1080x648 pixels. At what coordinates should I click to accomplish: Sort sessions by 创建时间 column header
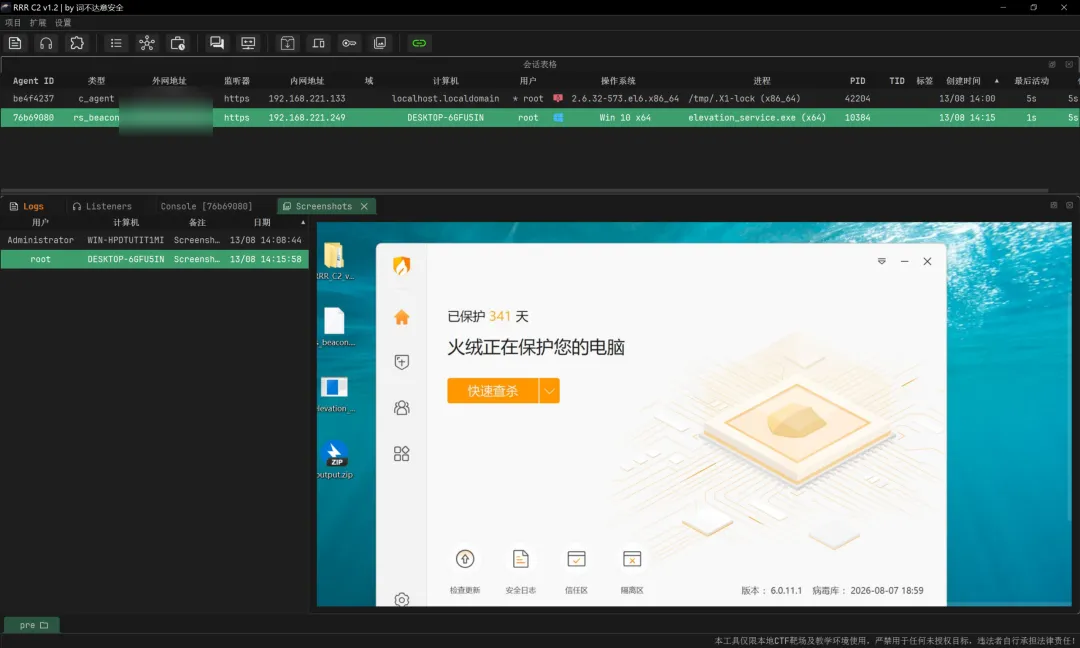963,81
